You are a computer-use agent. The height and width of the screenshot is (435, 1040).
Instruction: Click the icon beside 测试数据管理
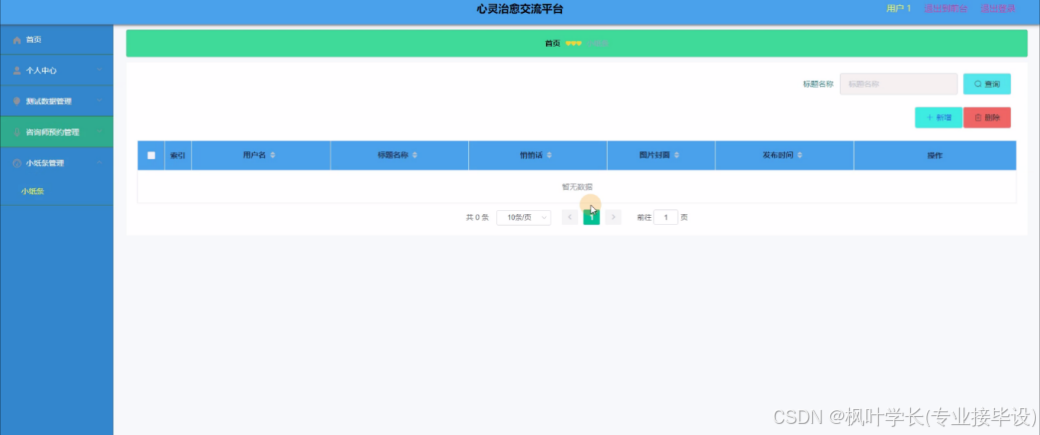click(17, 101)
